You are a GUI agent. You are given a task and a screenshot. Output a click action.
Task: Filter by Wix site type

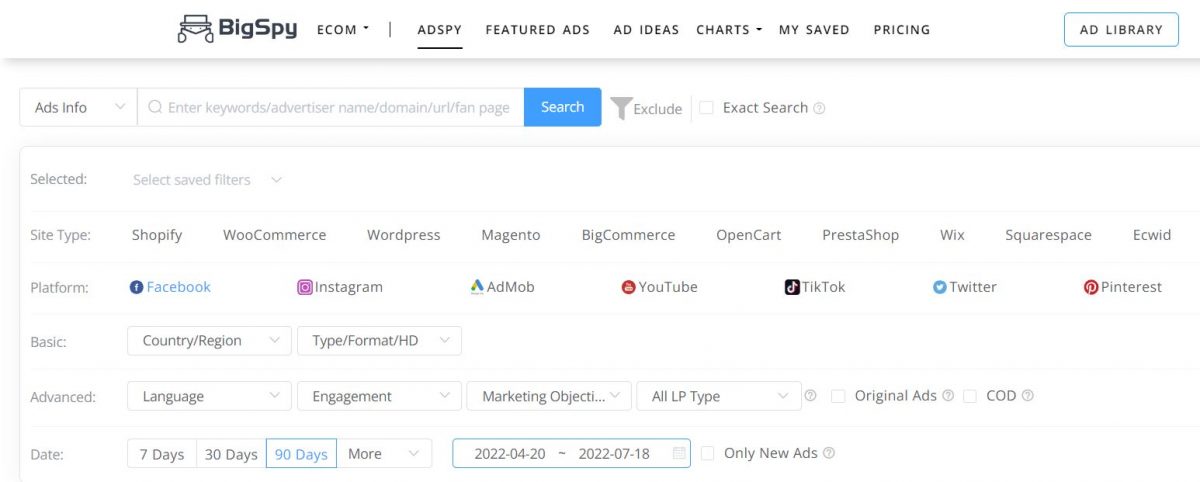click(x=952, y=235)
